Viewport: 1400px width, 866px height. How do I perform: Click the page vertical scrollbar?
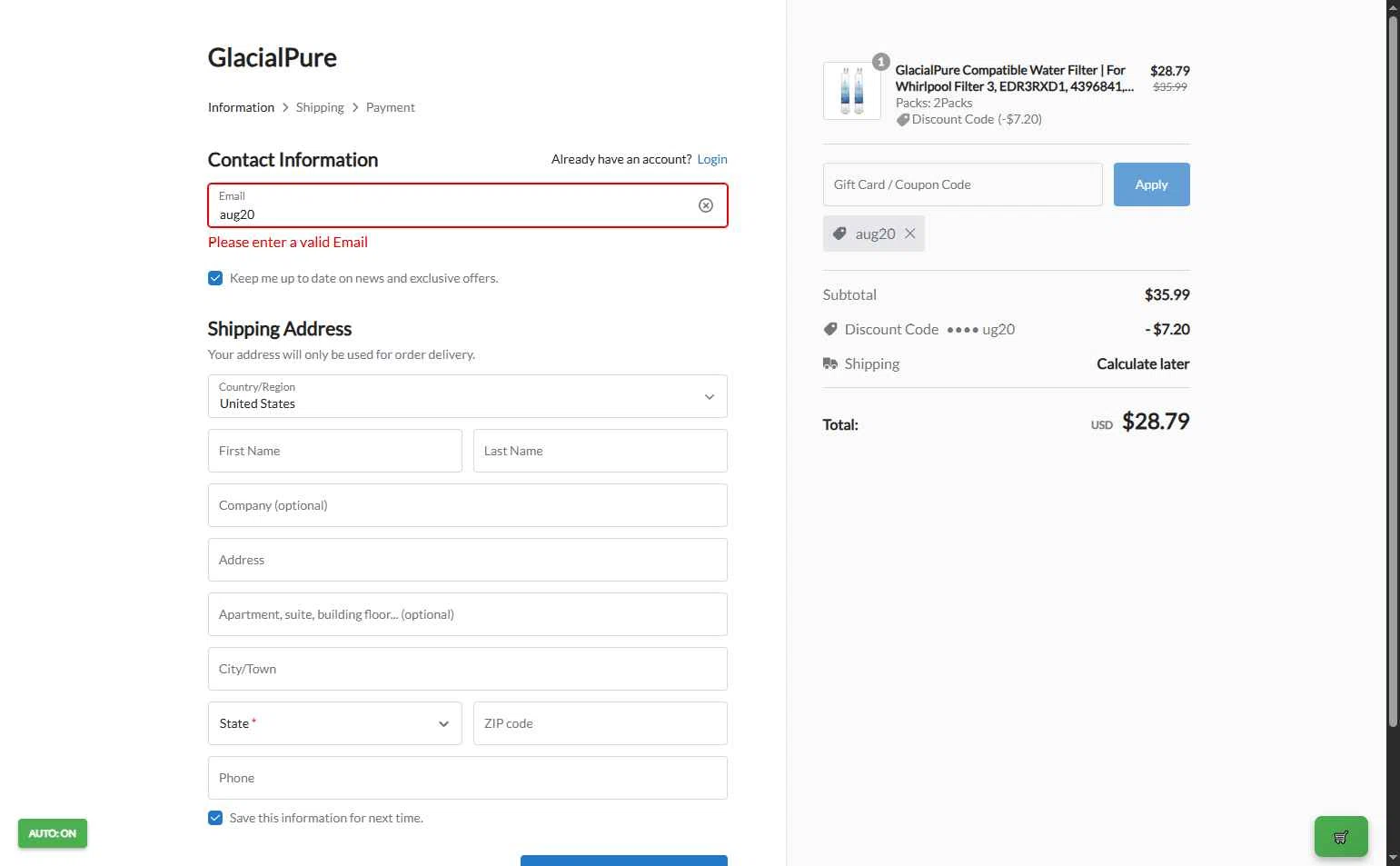(x=1393, y=373)
